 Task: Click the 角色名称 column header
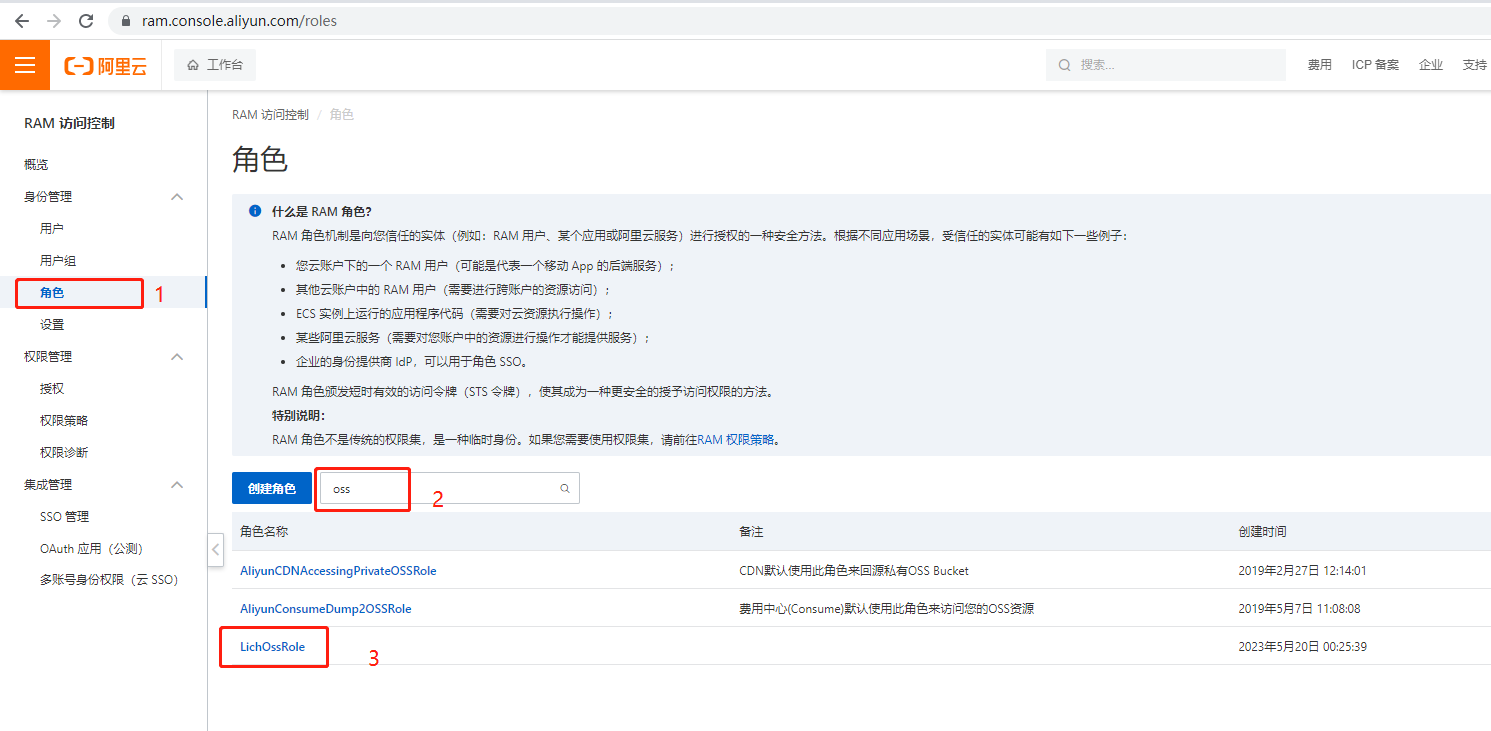[x=264, y=532]
